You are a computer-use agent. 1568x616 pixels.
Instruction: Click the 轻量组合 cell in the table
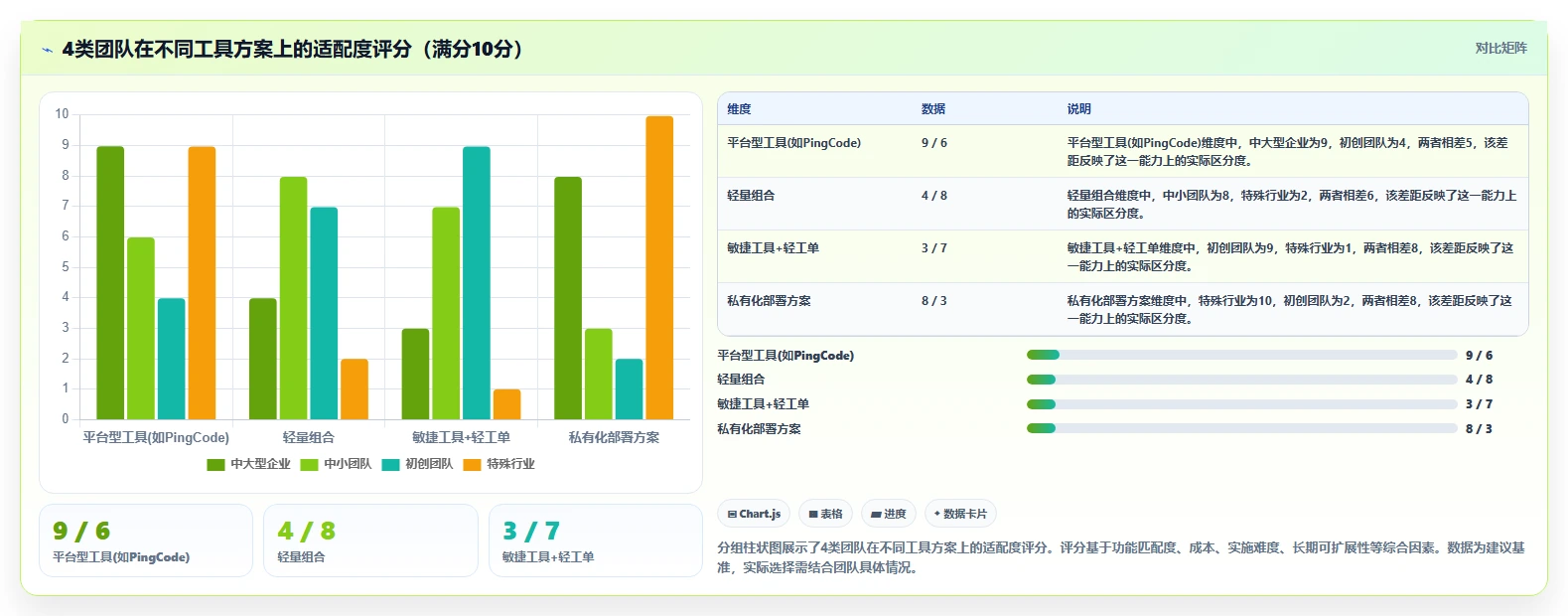pos(751,196)
